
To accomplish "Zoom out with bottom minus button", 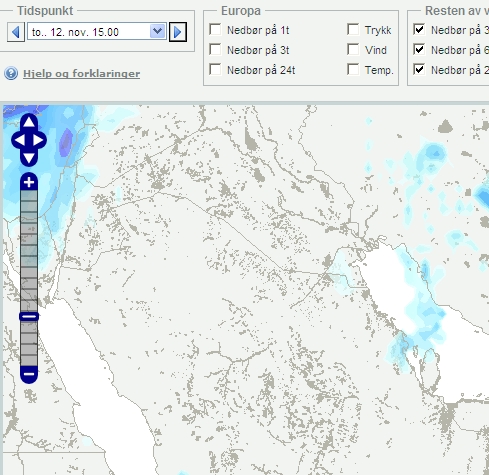I will click(29, 374).
